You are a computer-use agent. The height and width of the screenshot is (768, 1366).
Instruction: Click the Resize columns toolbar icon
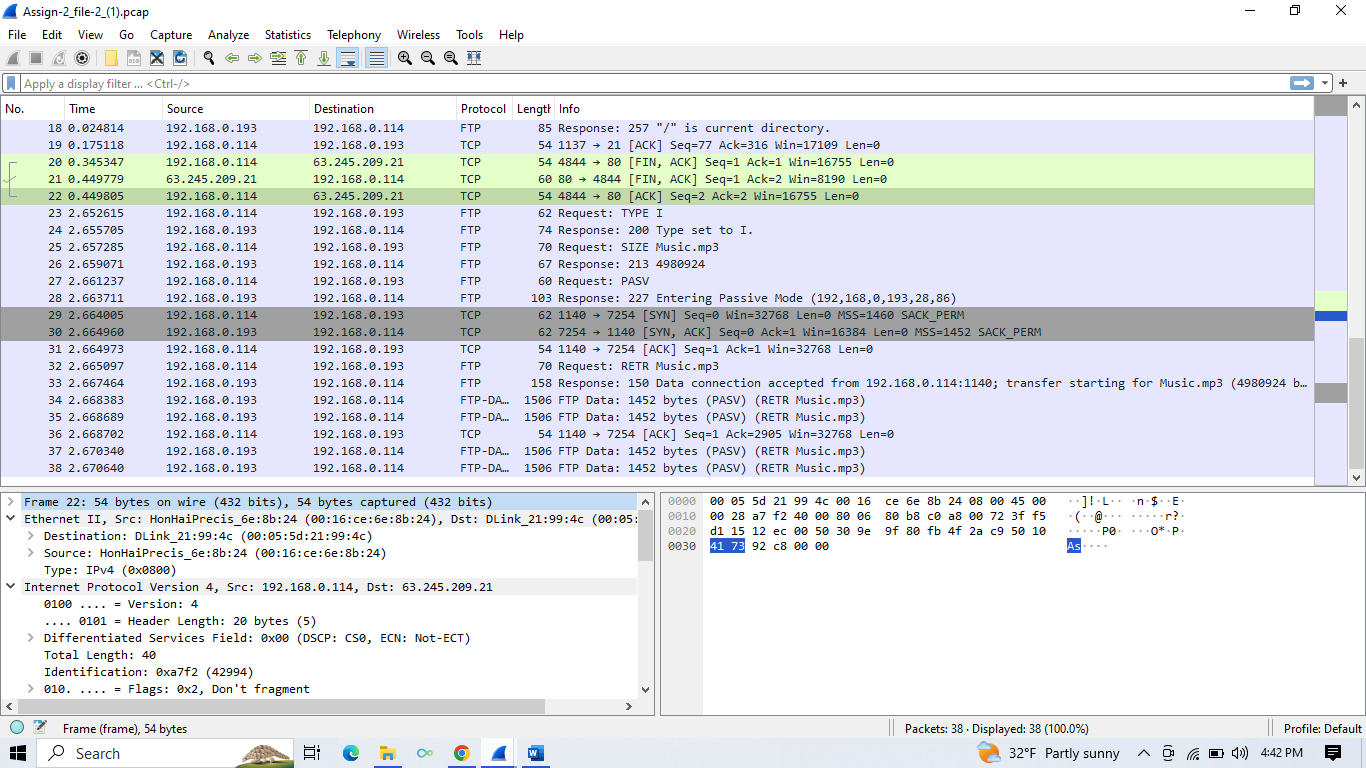[x=474, y=58]
